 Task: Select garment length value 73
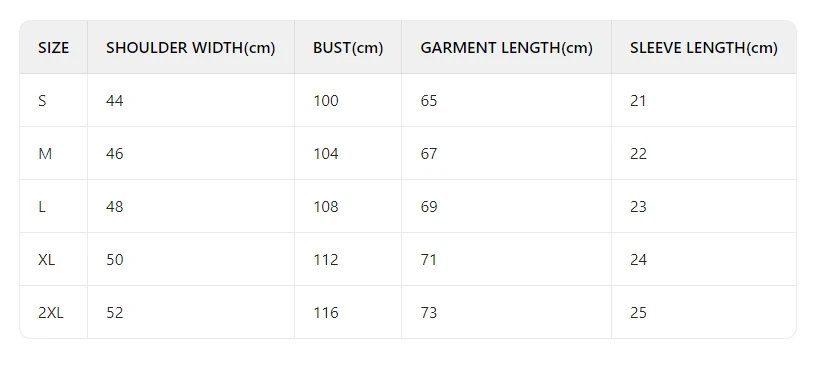pos(429,312)
